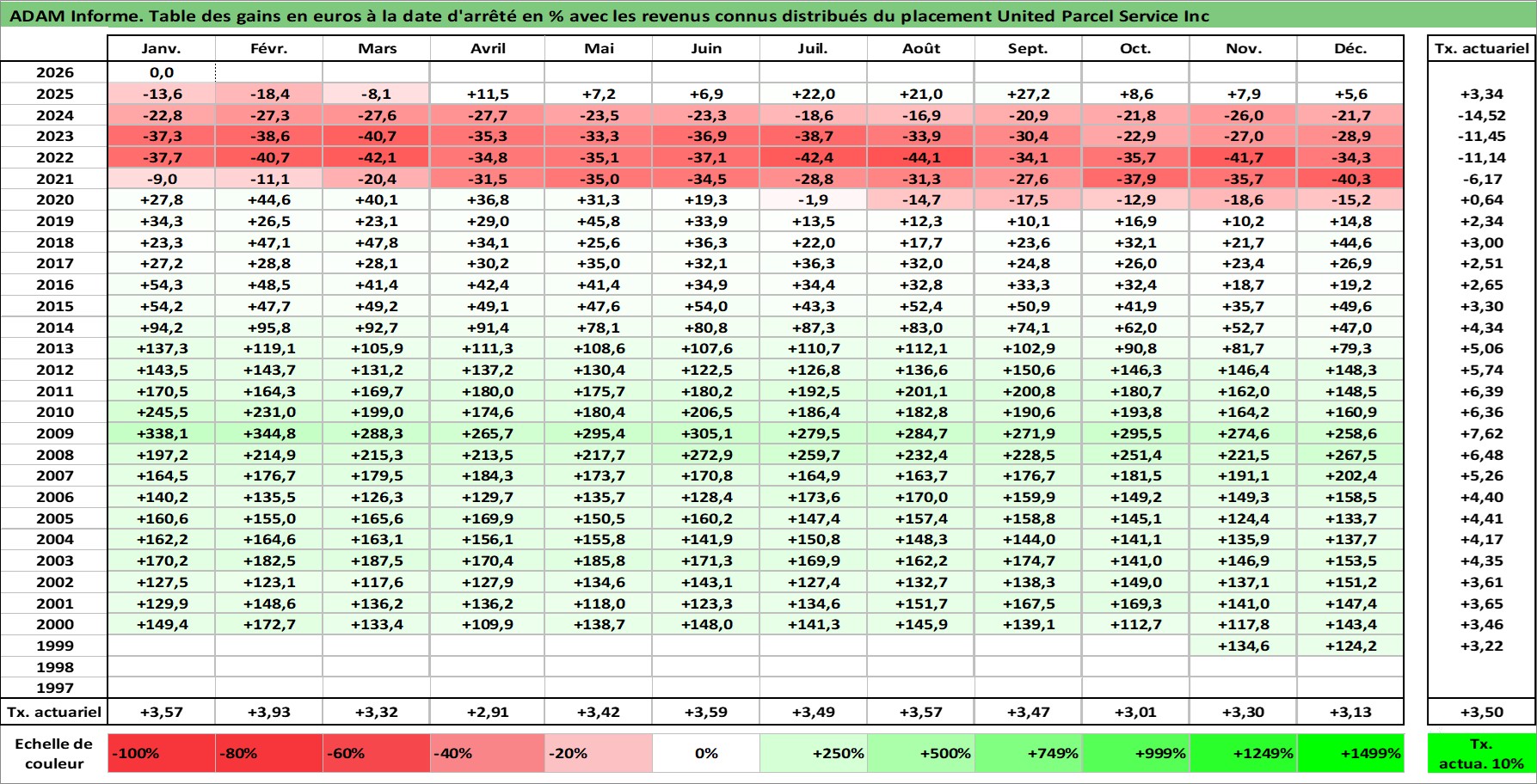Select the +47,8 cell in 2018 Mars

(x=377, y=242)
